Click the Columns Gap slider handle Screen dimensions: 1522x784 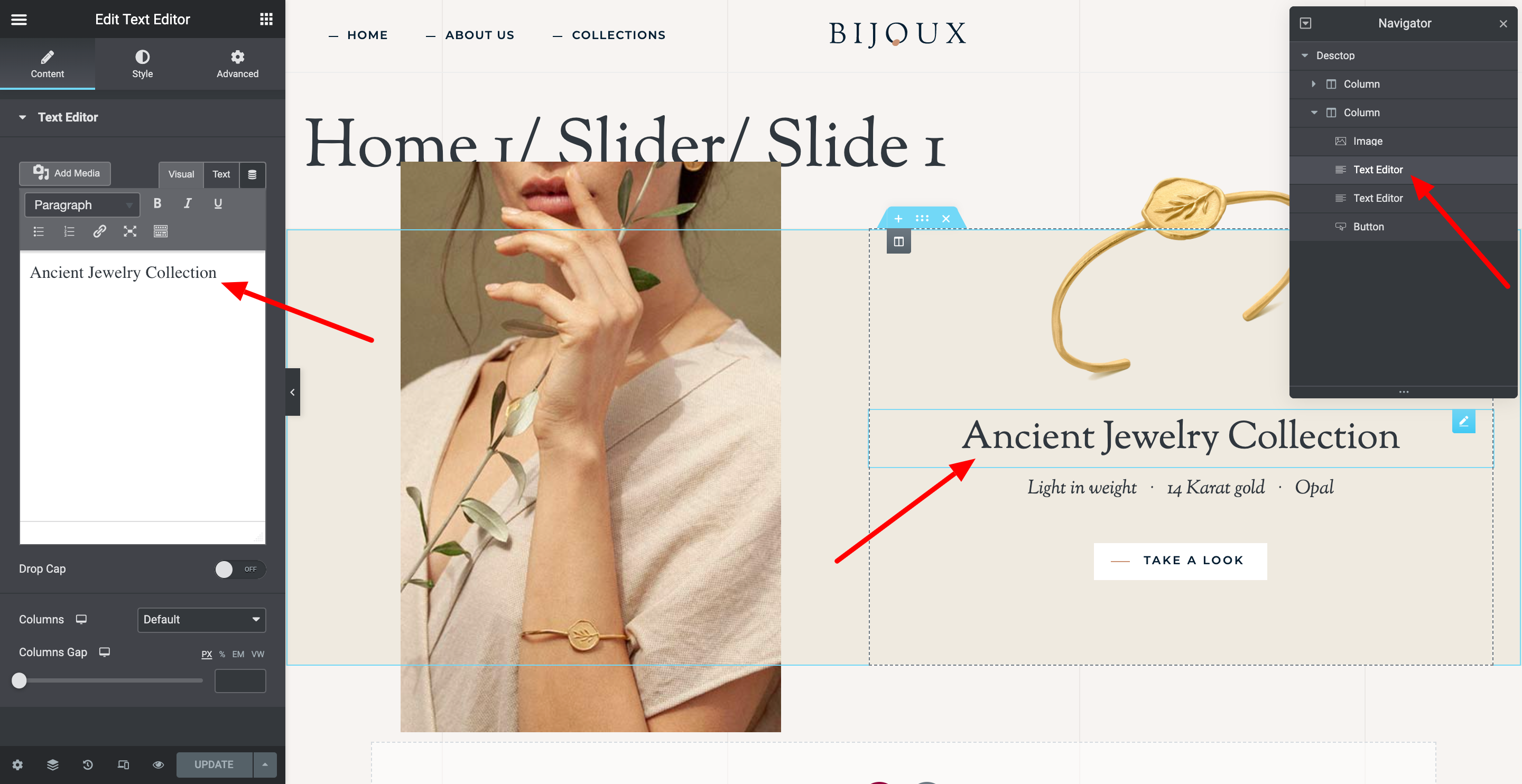19,680
